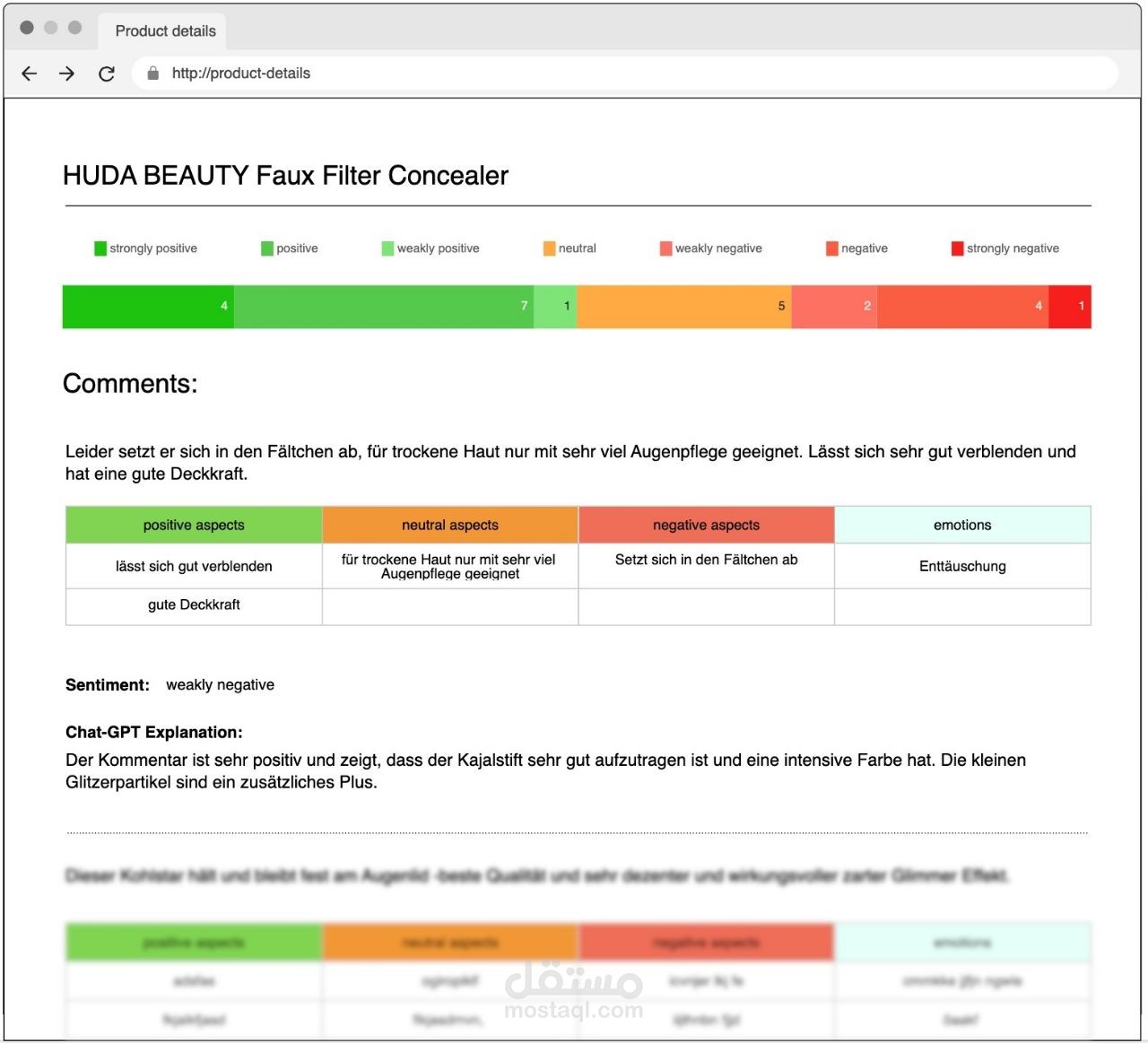The image size is (1148, 1043).
Task: Click the strongly negative bar segment showing 1
Action: (x=1070, y=307)
